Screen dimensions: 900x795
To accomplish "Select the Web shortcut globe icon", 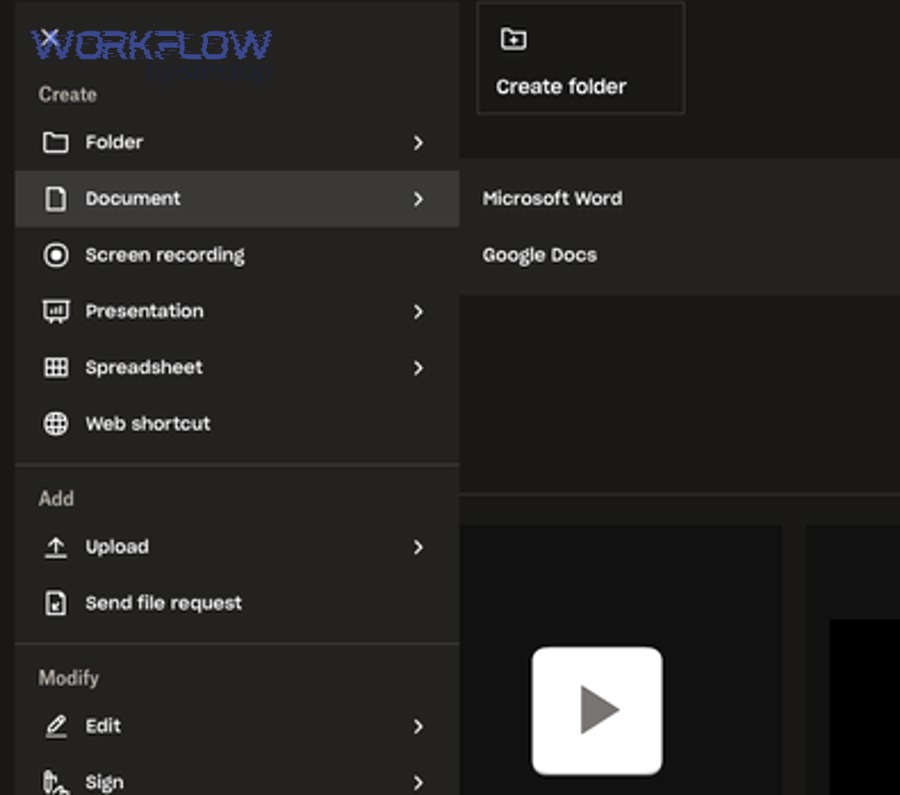I will click(x=55, y=424).
